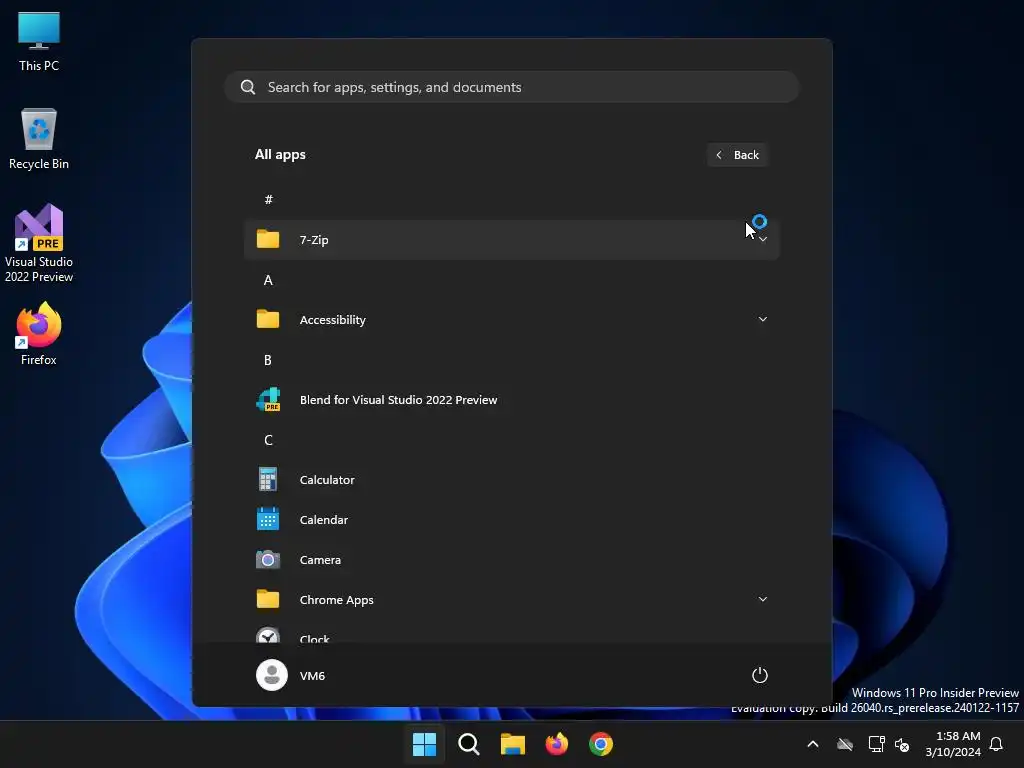Screen dimensions: 1024x768
Task: Launch Blend for Visual Studio 2022 Preview icon
Action: point(268,399)
